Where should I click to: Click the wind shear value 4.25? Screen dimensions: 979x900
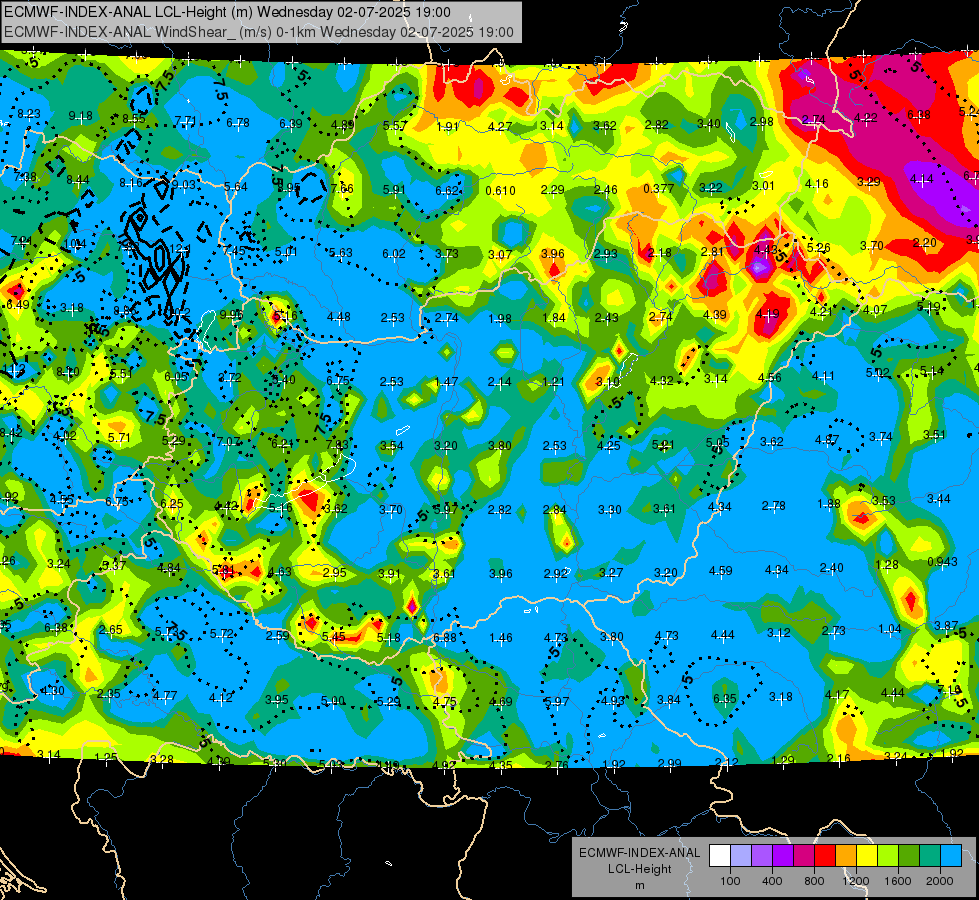click(609, 446)
